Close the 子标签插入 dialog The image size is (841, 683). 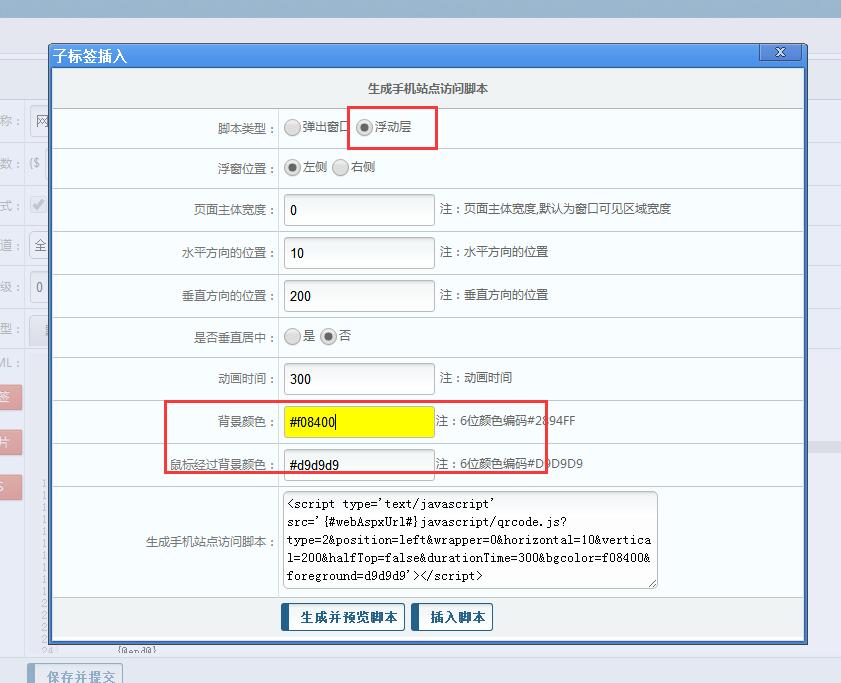click(x=780, y=53)
